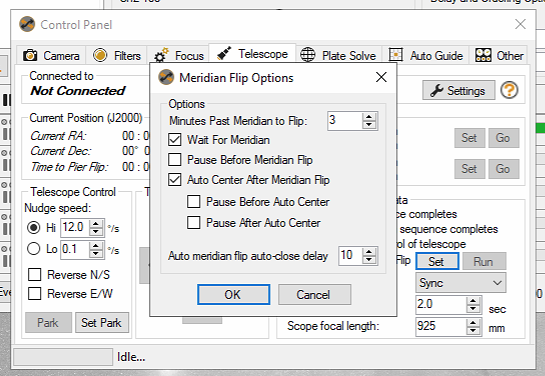Toggle Auto Center After Meridian Flip

[x=175, y=180]
